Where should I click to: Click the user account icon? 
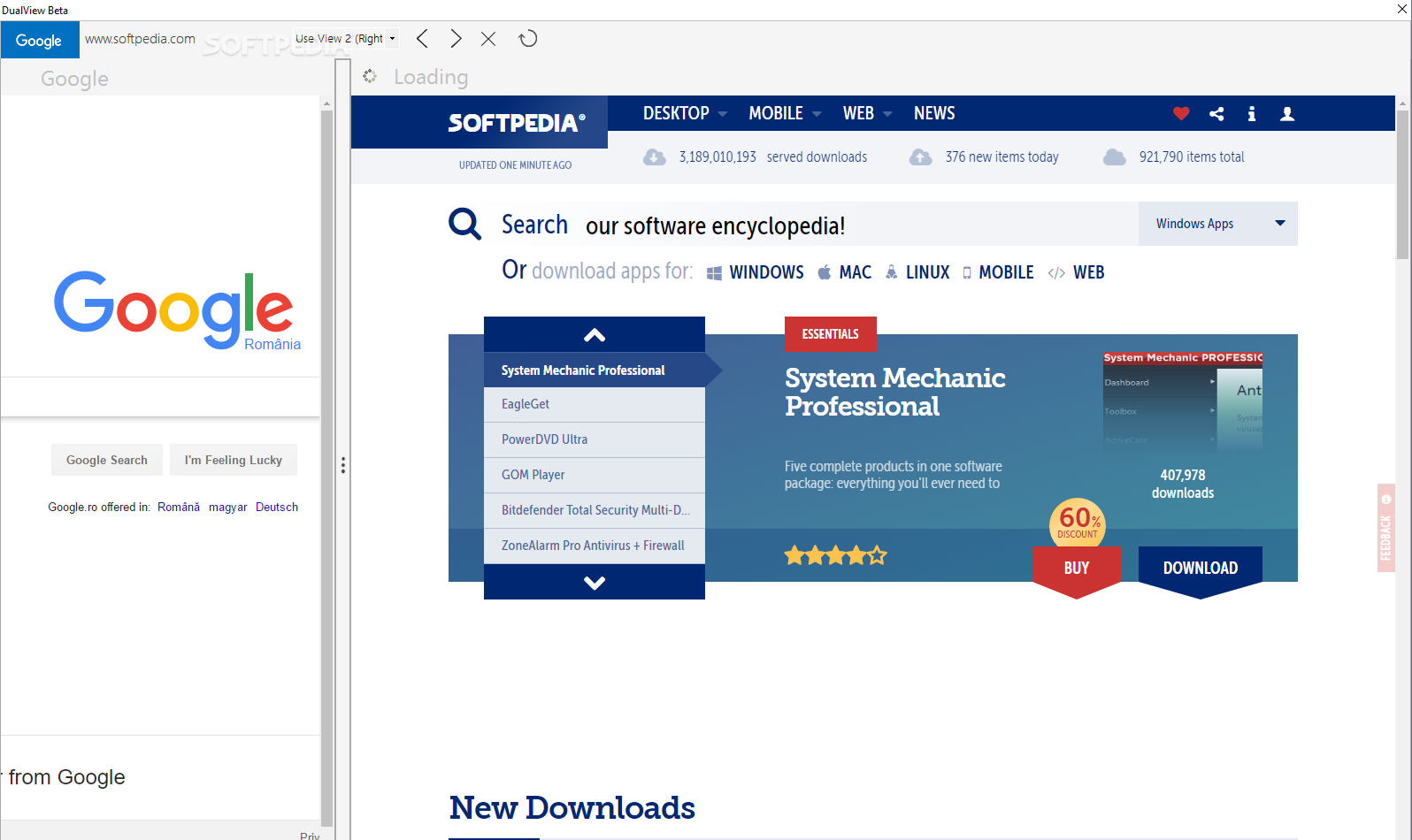click(1287, 113)
